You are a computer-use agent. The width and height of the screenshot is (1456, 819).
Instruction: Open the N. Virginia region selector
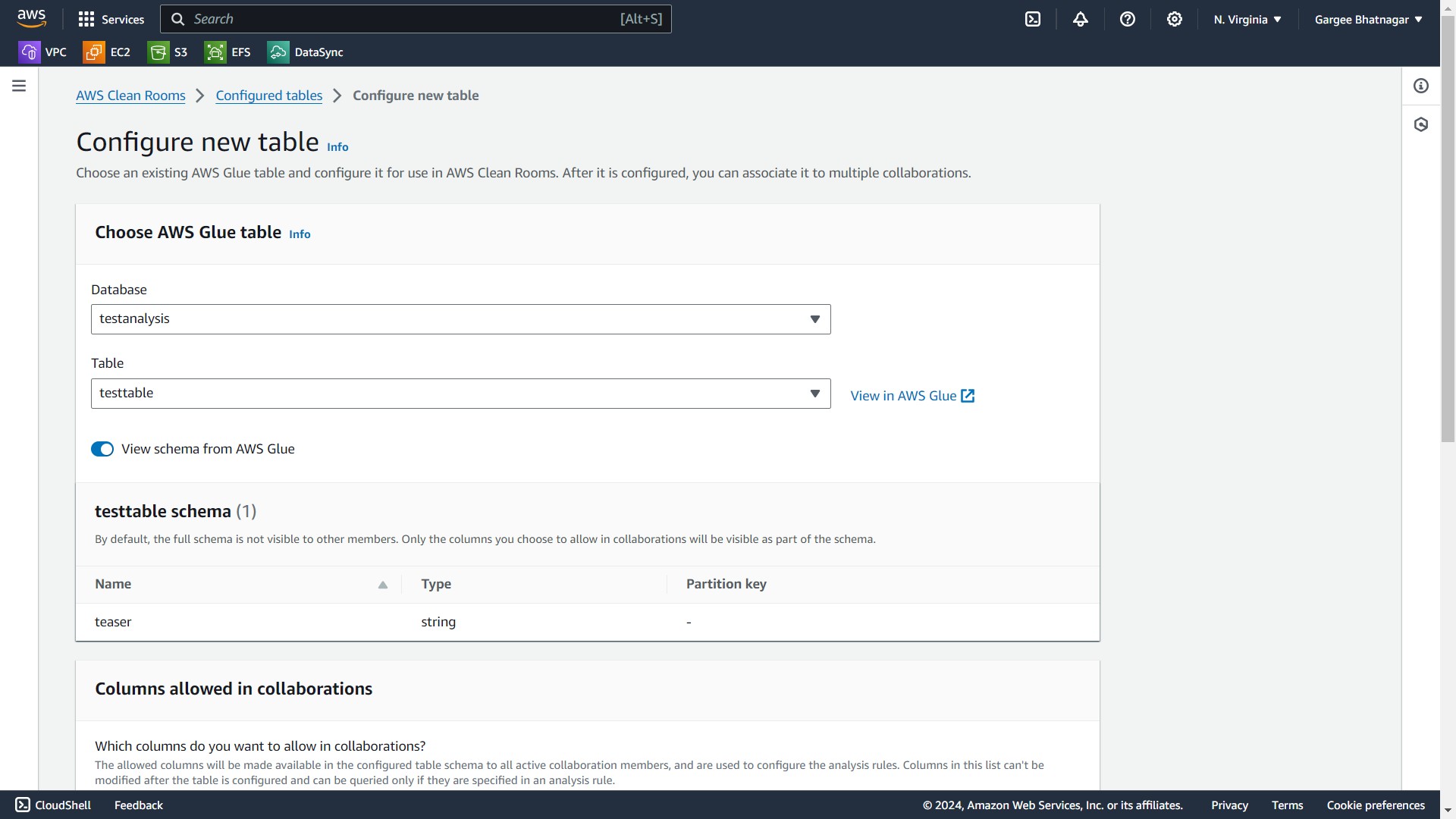(x=1247, y=20)
